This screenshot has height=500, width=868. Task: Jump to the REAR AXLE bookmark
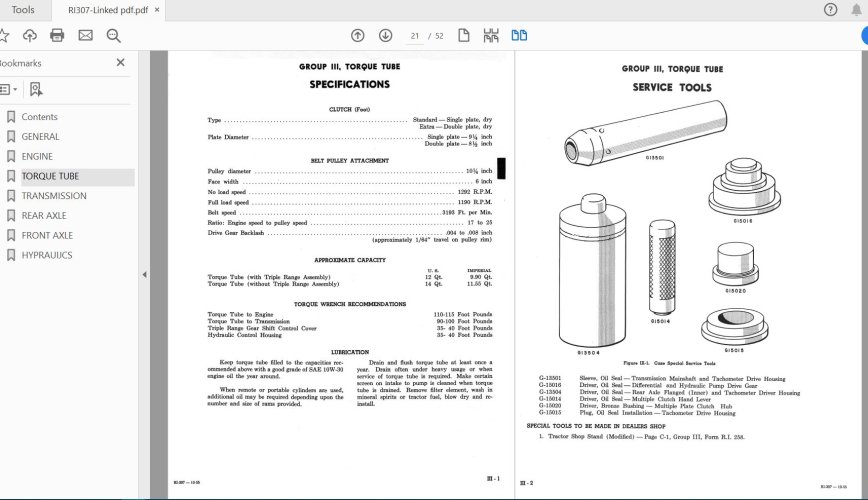click(x=44, y=216)
